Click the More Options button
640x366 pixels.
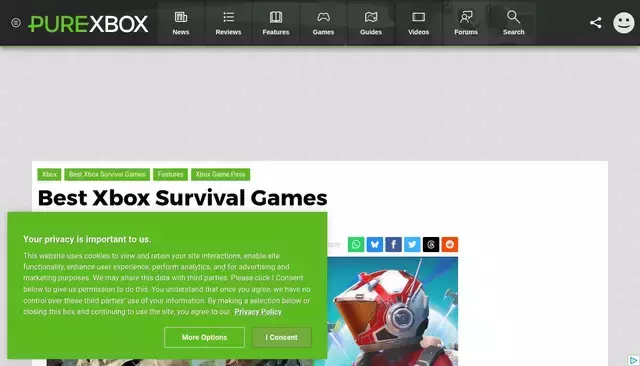coord(204,337)
